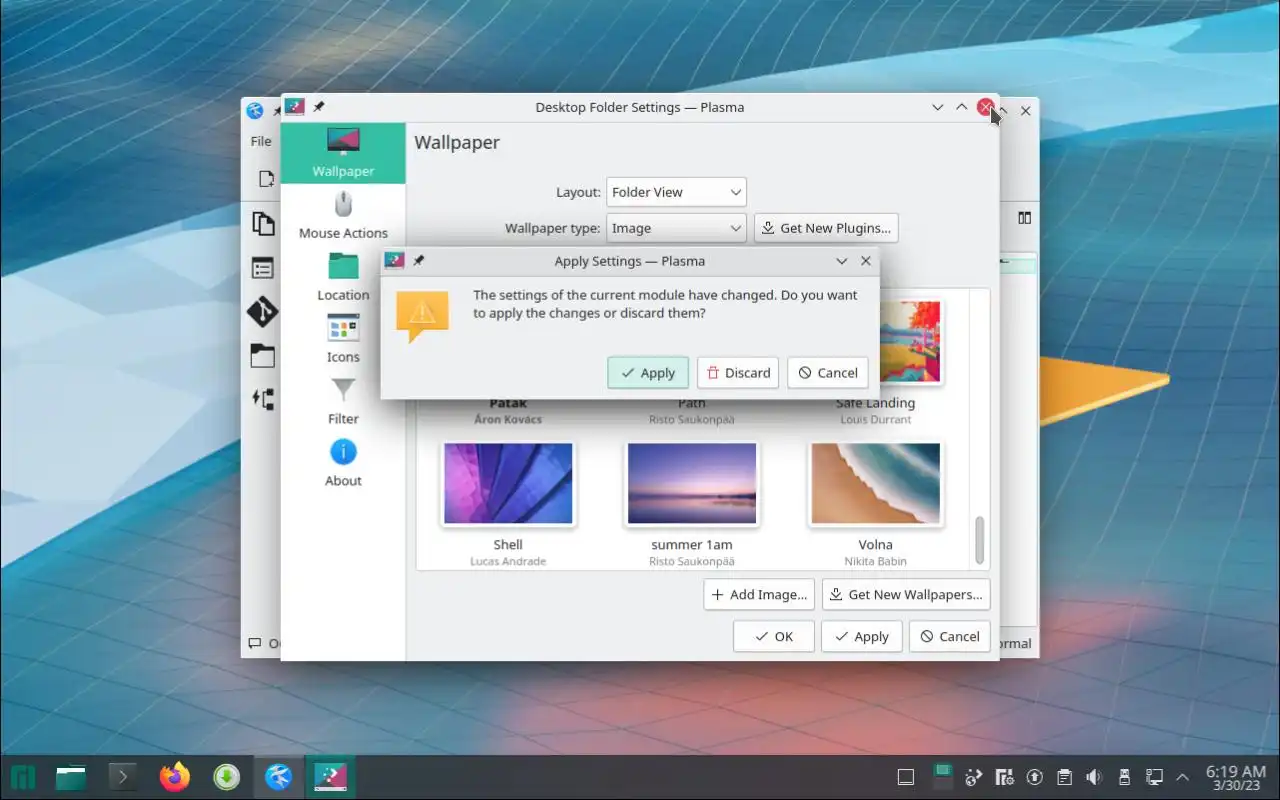Click the Risto Saukonpää text under summer 1am

click(x=692, y=562)
